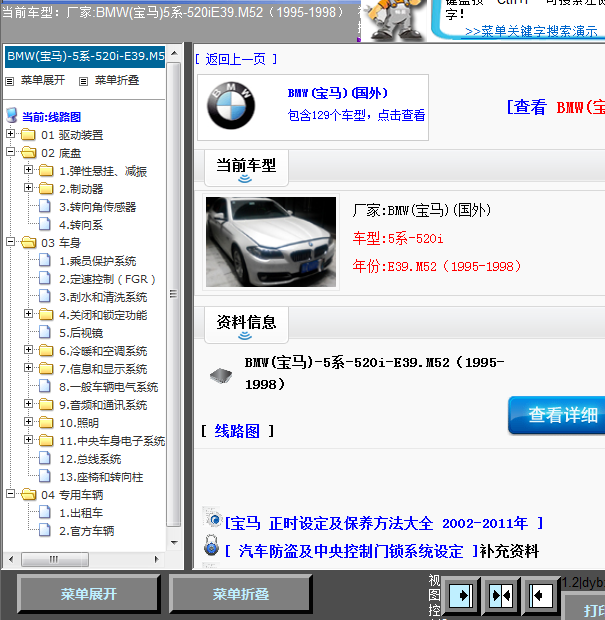Click 包含129个车型，点击查看 link
This screenshot has height=620, width=605.
pos(356,115)
